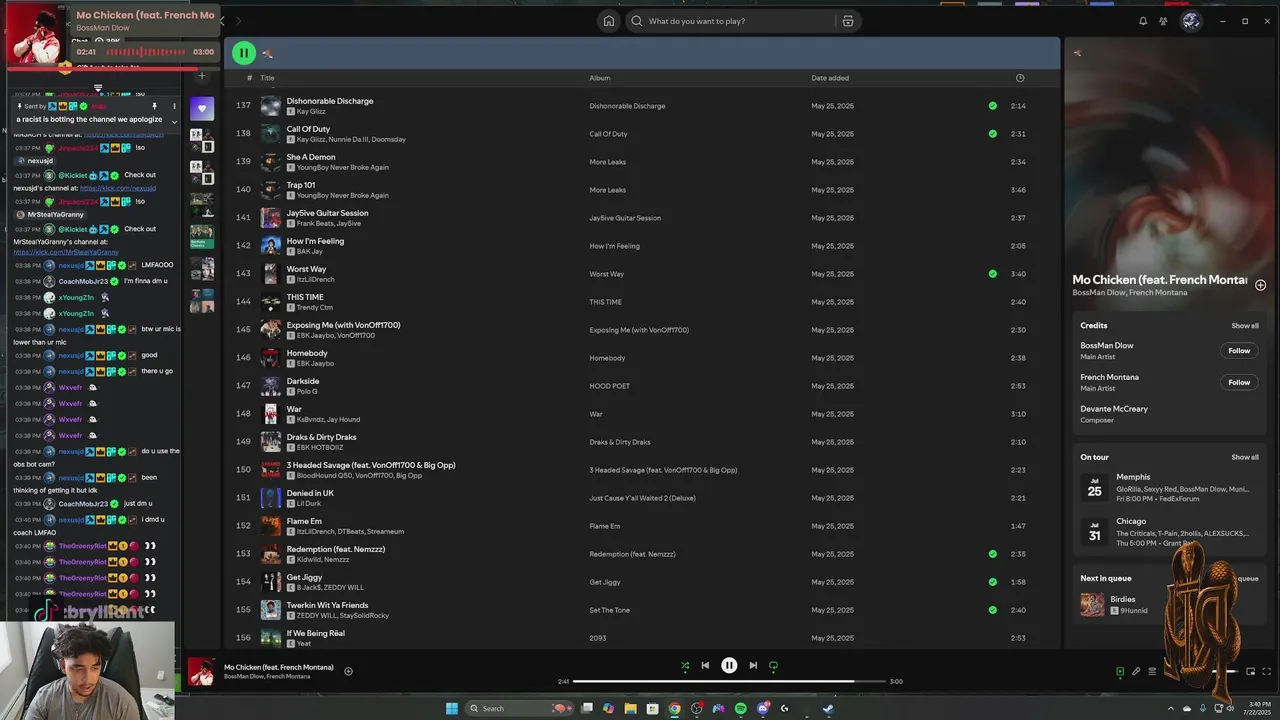Select the track If We Being Rëal
Image resolution: width=1280 pixels, height=720 pixels.
pos(315,633)
